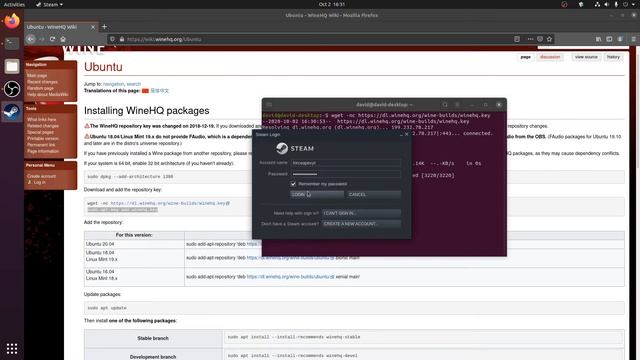Click the Main page sidebar link
This screenshot has height=360, width=640.
tap(37, 76)
